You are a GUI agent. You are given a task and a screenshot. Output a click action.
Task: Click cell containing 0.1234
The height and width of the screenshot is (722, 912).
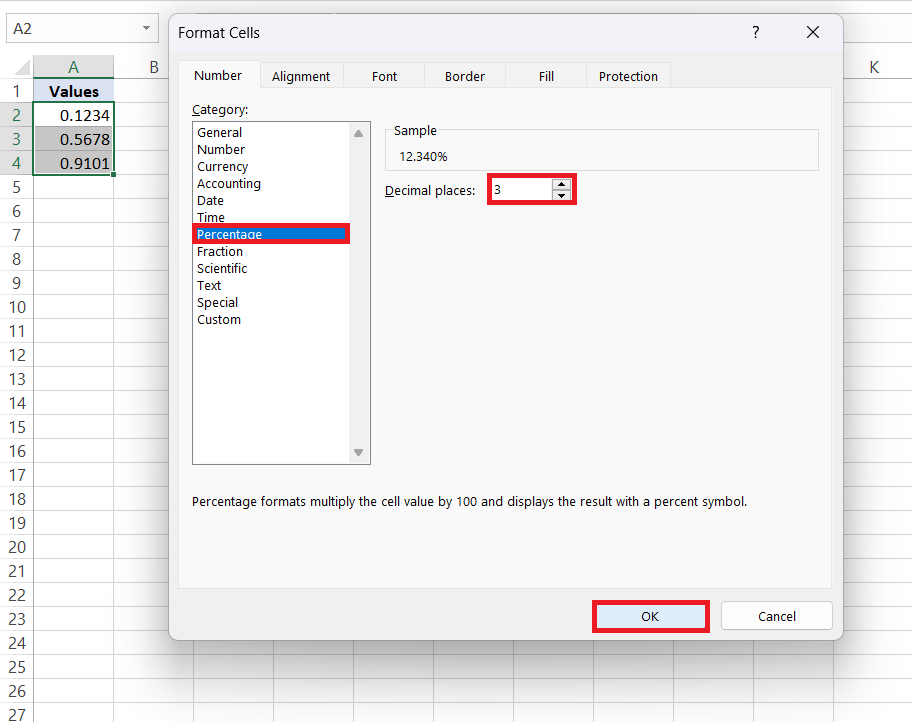(x=73, y=115)
